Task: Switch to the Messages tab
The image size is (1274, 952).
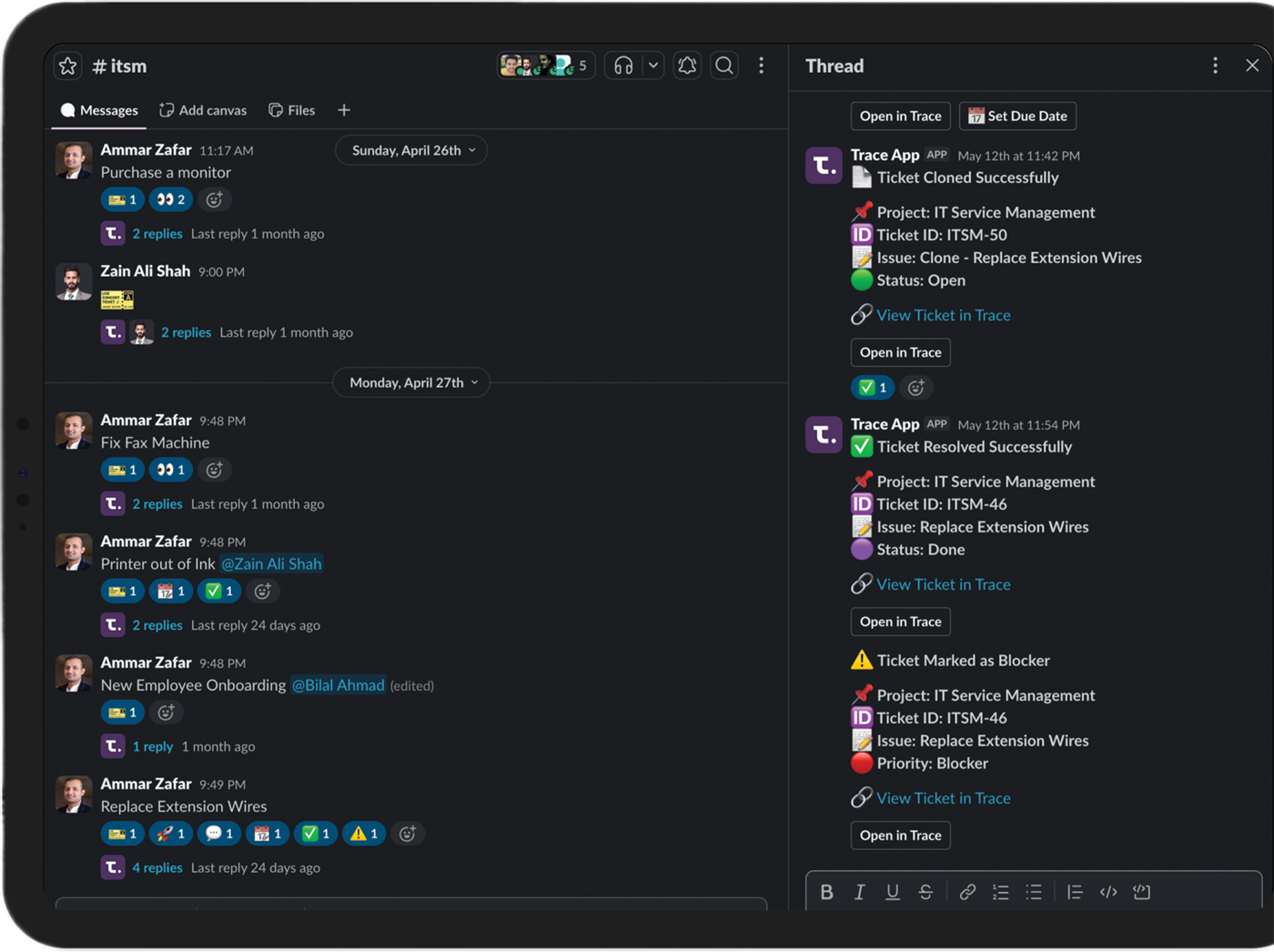Action: (x=99, y=110)
